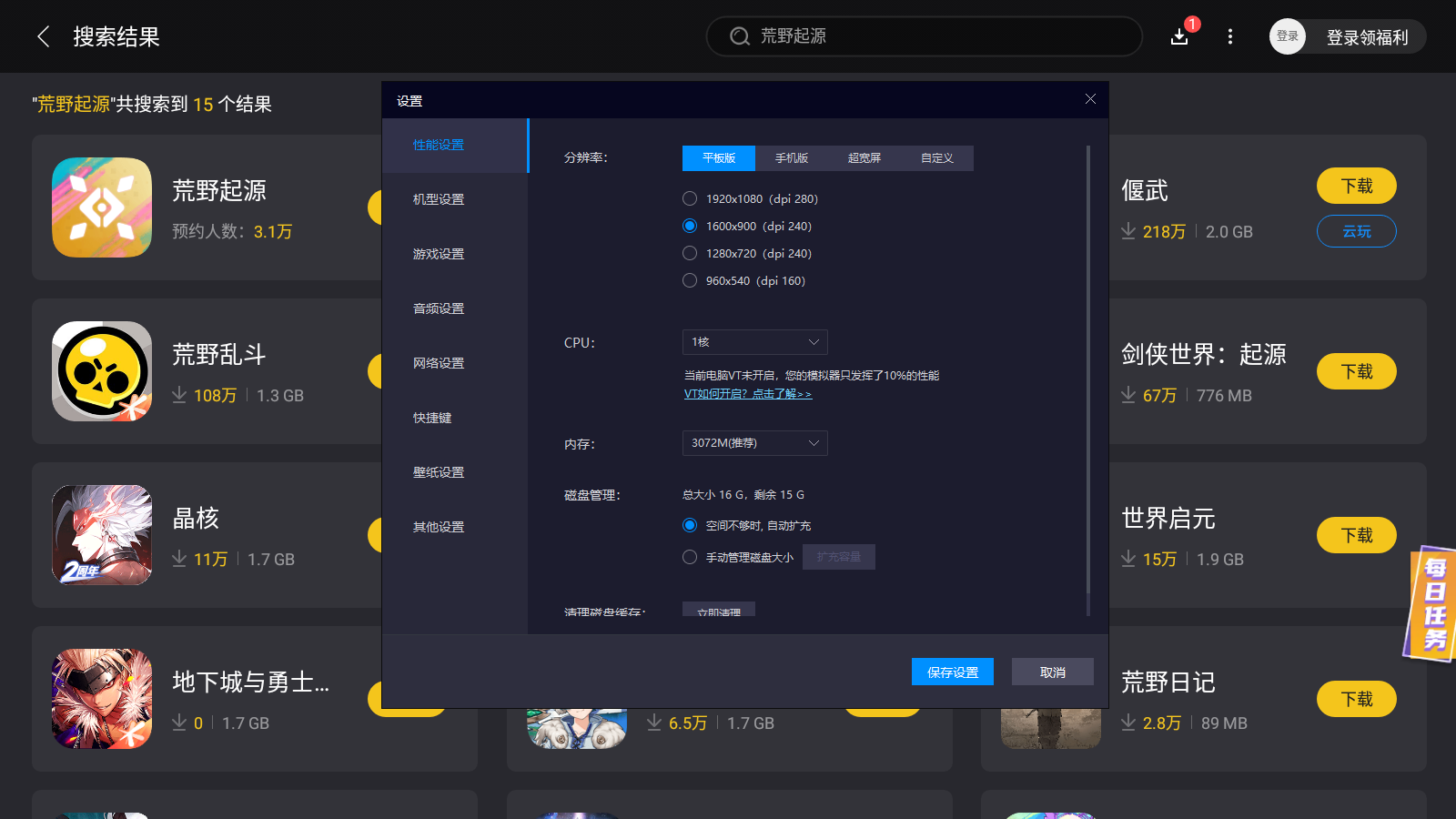
Task: Switch to the 自定义 resolution tab
Action: [x=937, y=158]
